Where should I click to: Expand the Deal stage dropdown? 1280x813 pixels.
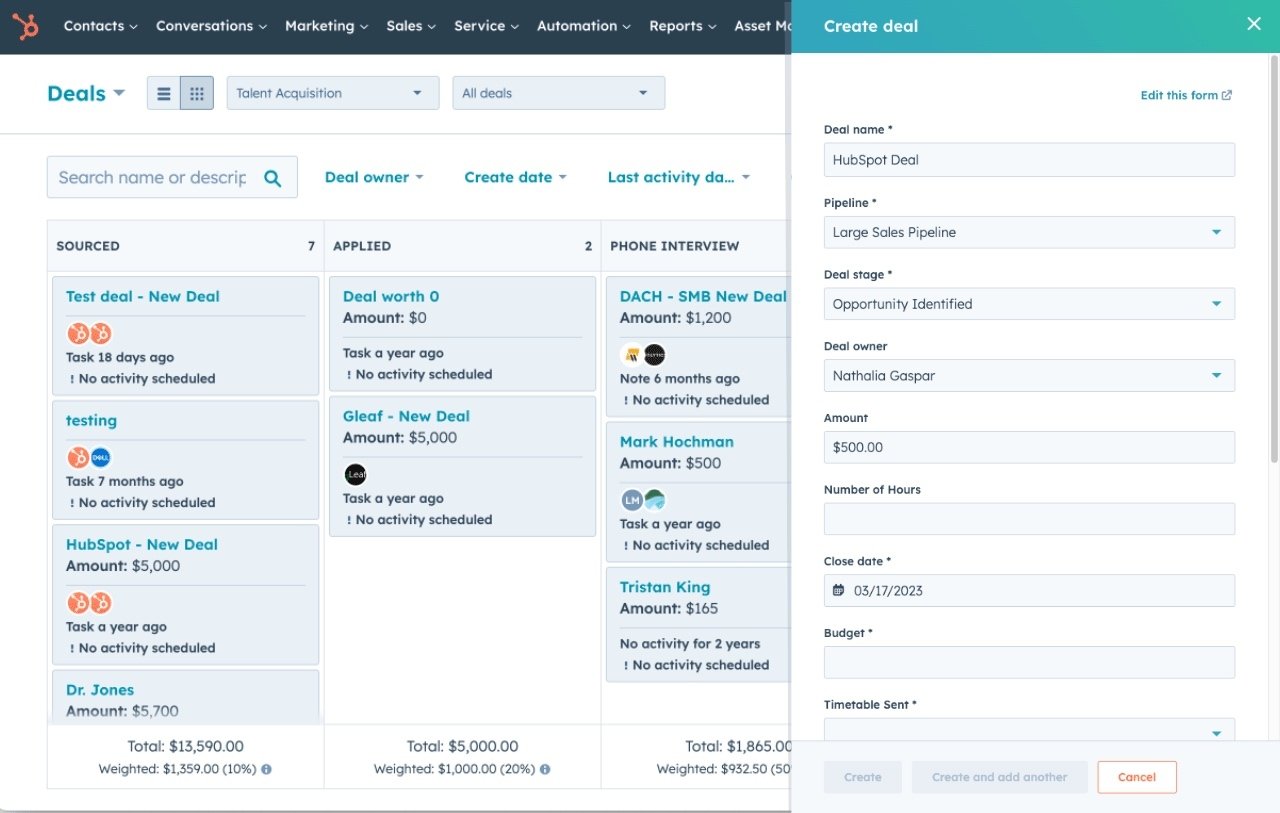pyautogui.click(x=1029, y=303)
